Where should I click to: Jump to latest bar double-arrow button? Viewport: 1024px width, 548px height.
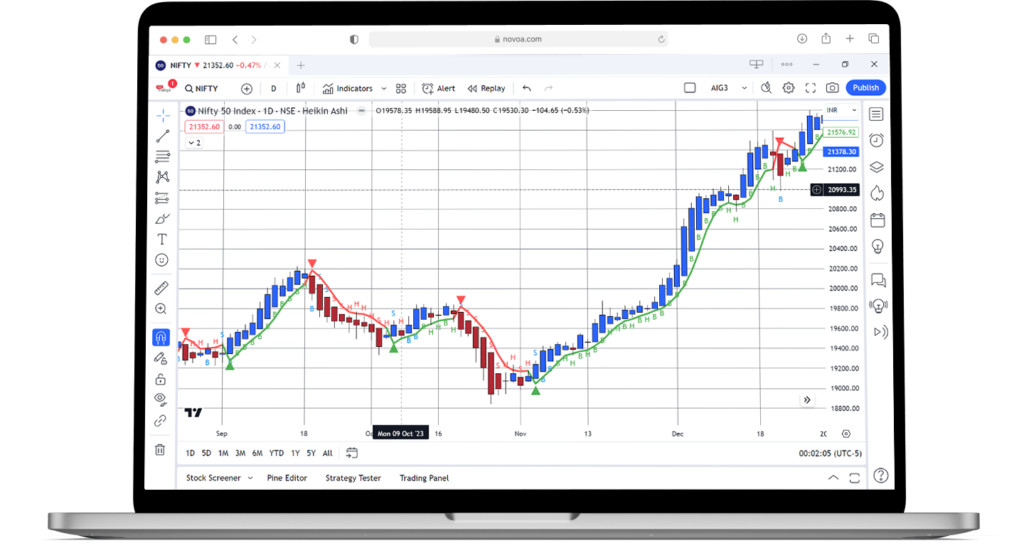click(x=807, y=400)
